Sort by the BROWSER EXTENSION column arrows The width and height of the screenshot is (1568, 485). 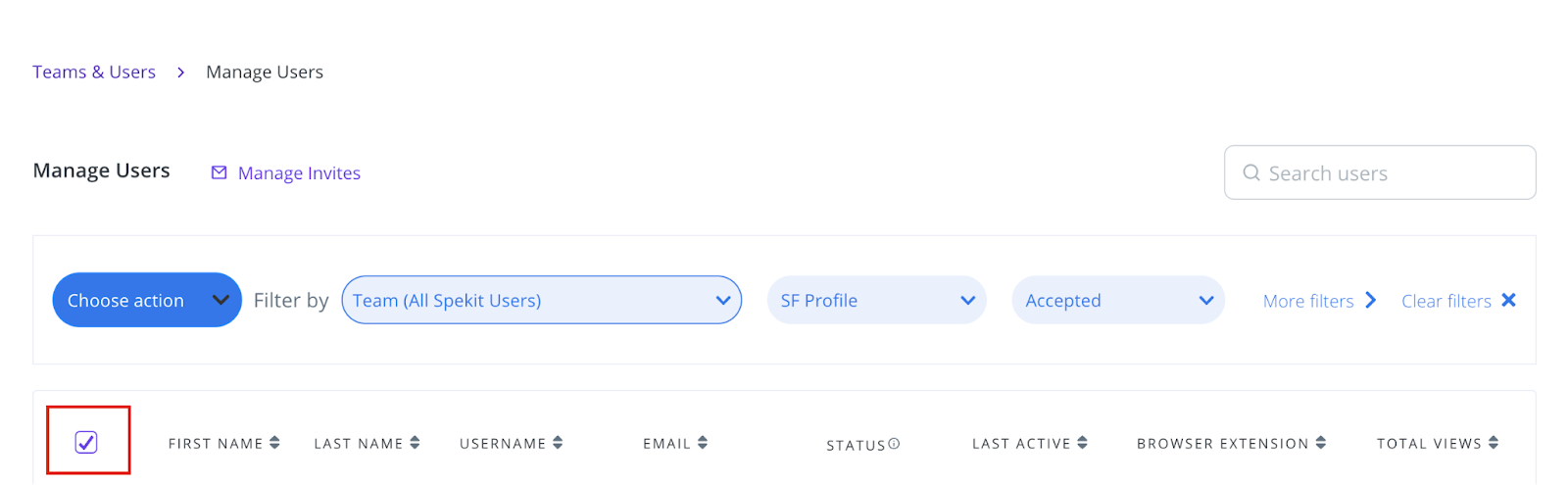click(x=1320, y=443)
